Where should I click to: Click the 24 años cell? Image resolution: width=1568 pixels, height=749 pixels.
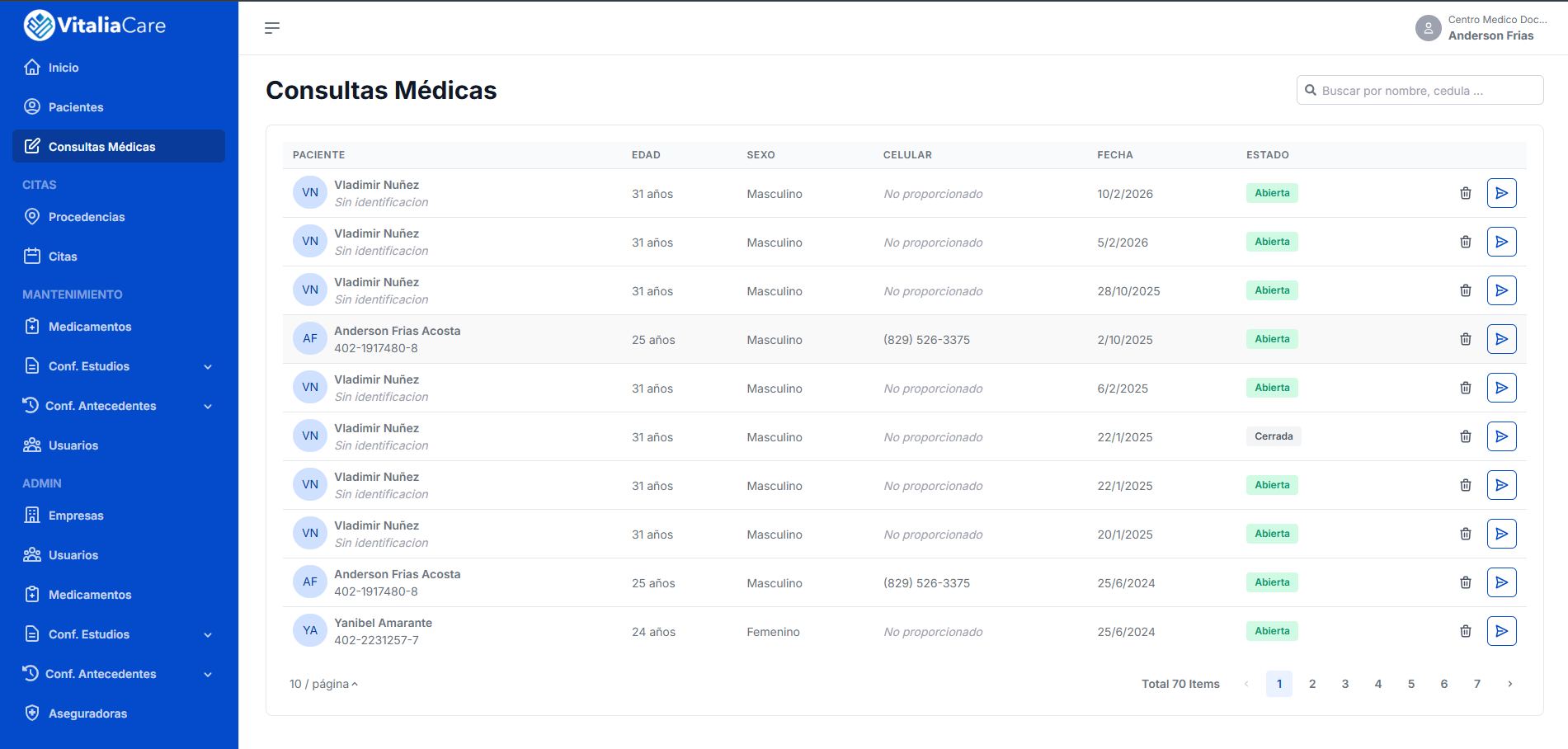coord(653,632)
